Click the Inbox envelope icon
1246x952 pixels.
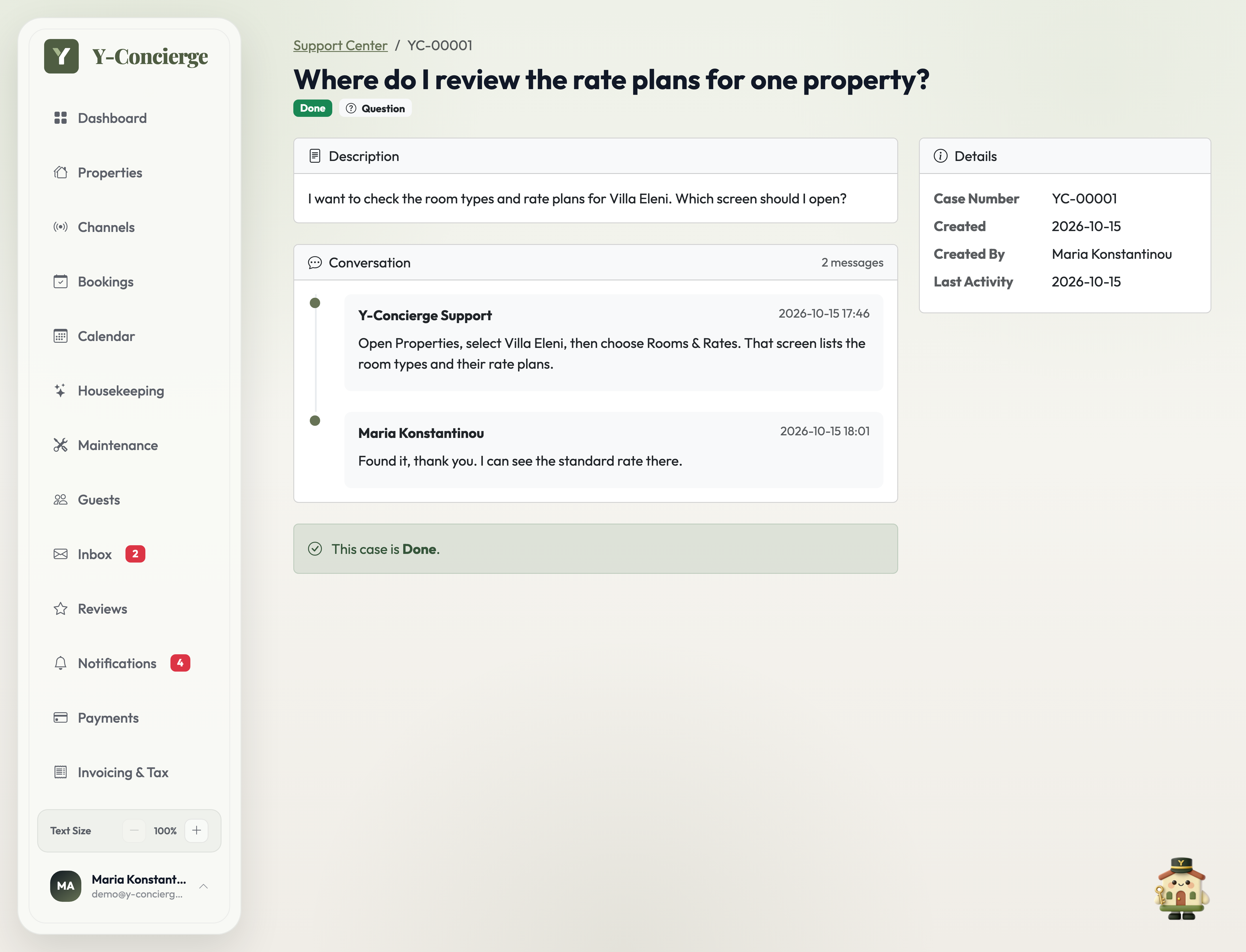pos(61,554)
